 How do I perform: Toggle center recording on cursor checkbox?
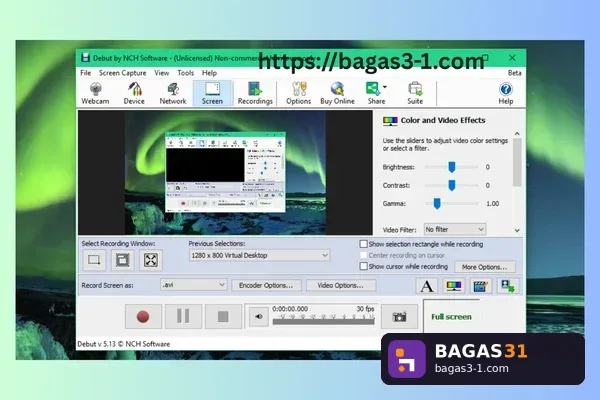tap(364, 255)
